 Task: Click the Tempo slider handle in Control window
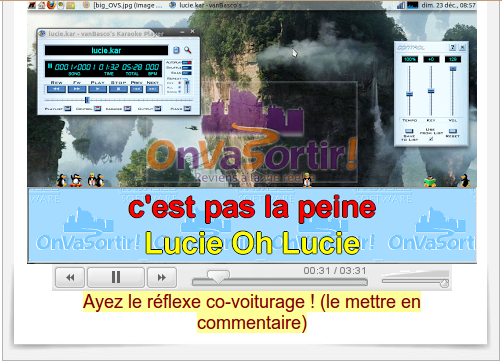[x=409, y=94]
